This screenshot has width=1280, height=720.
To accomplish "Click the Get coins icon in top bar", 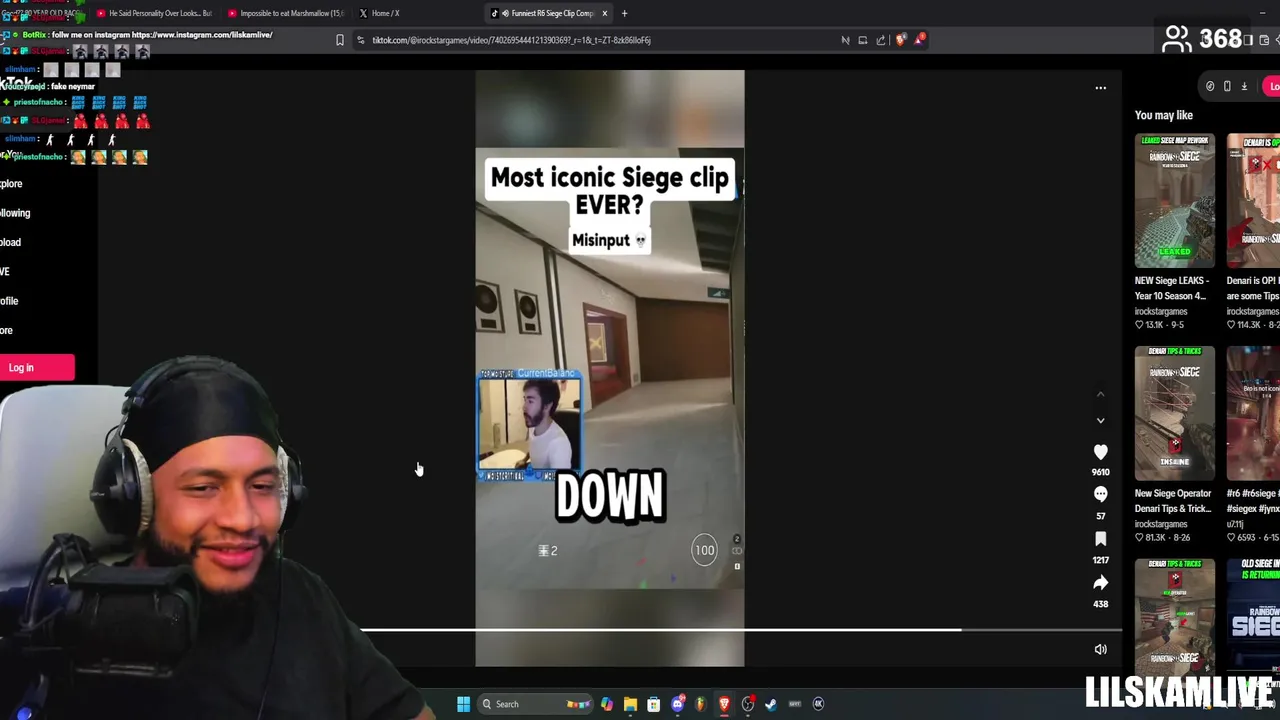I will coord(1209,86).
